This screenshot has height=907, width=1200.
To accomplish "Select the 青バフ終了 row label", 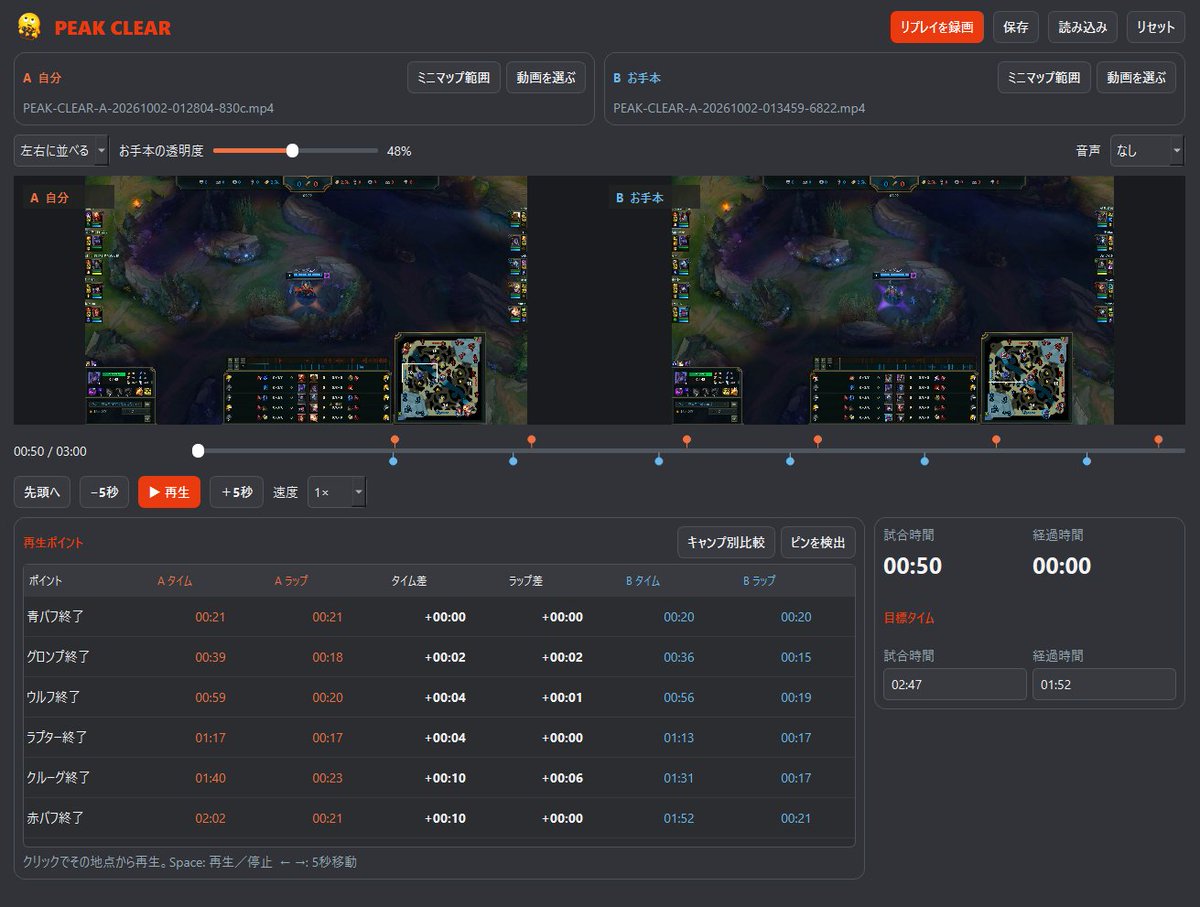I will pyautogui.click(x=55, y=617).
